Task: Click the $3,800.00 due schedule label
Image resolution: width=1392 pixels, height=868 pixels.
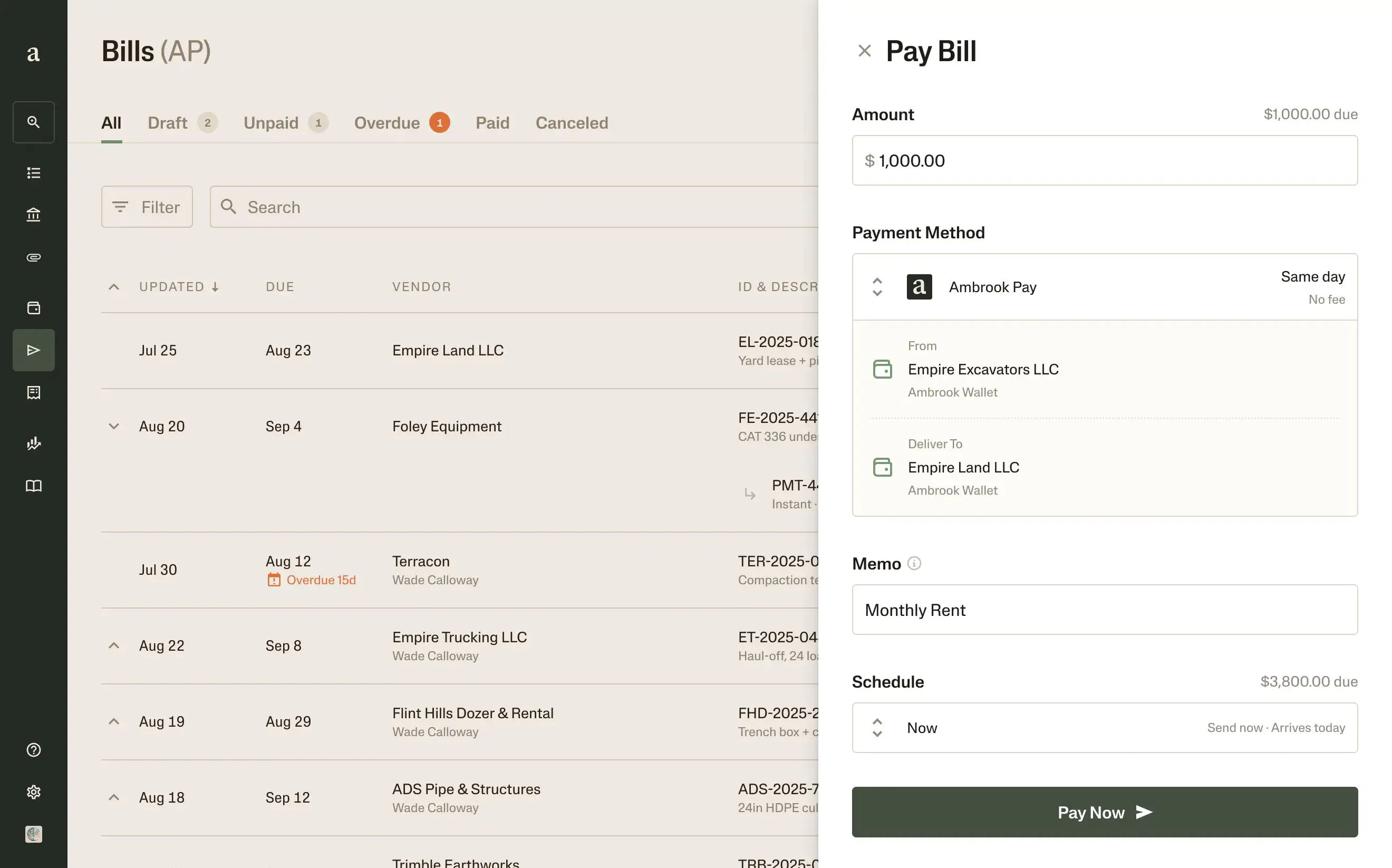Action: [1309, 681]
